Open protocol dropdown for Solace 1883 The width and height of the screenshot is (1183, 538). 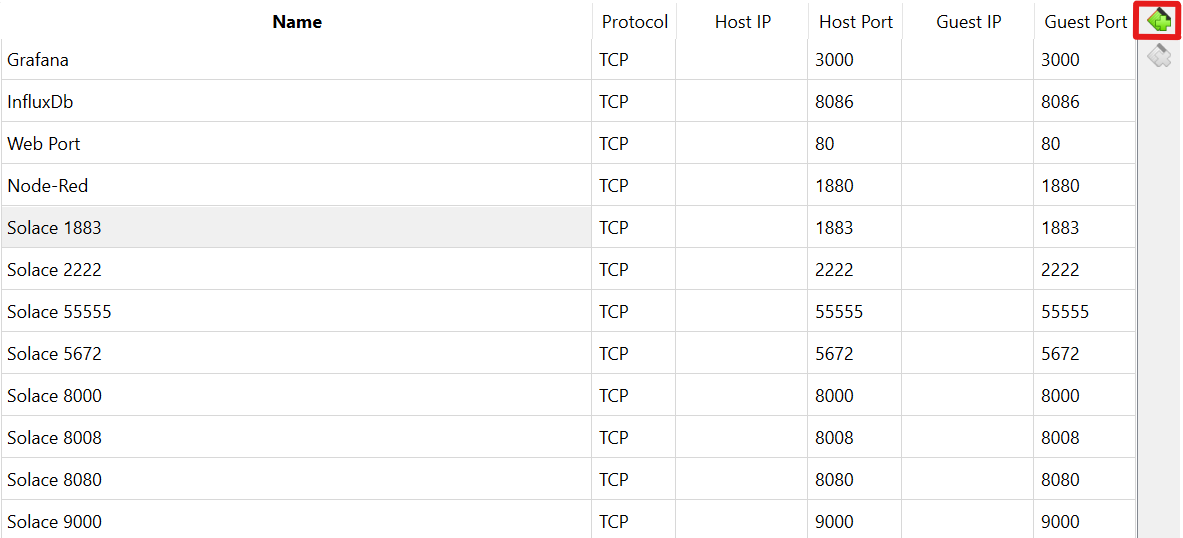tap(633, 228)
